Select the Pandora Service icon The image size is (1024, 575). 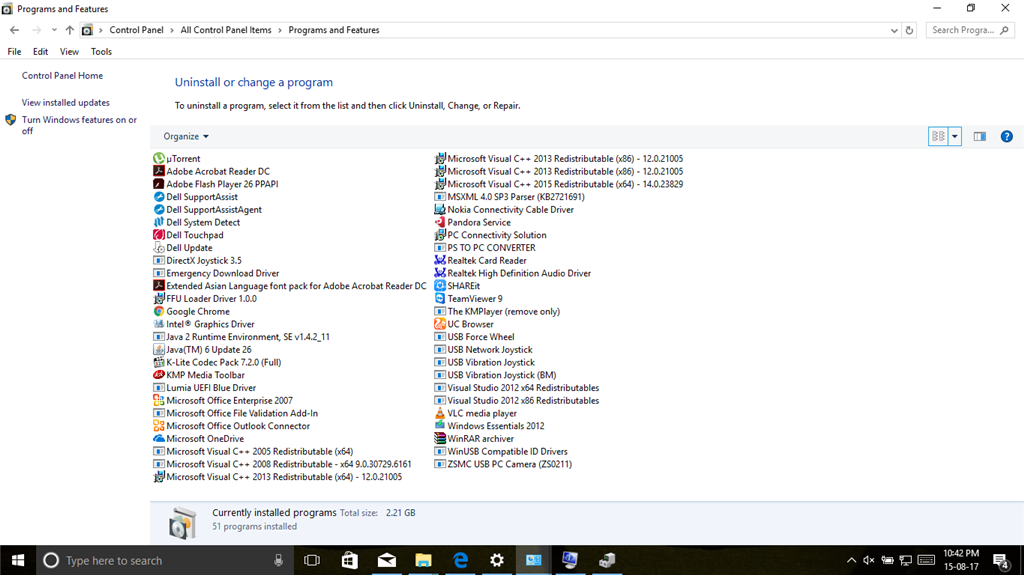point(440,222)
